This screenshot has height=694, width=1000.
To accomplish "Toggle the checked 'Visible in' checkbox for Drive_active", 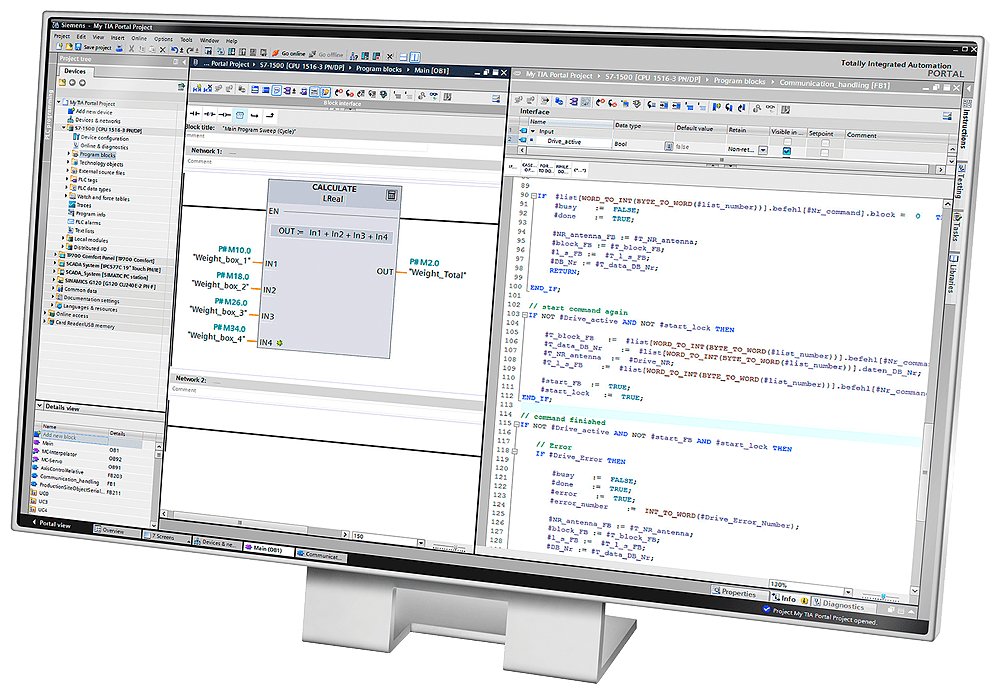I will [x=786, y=151].
